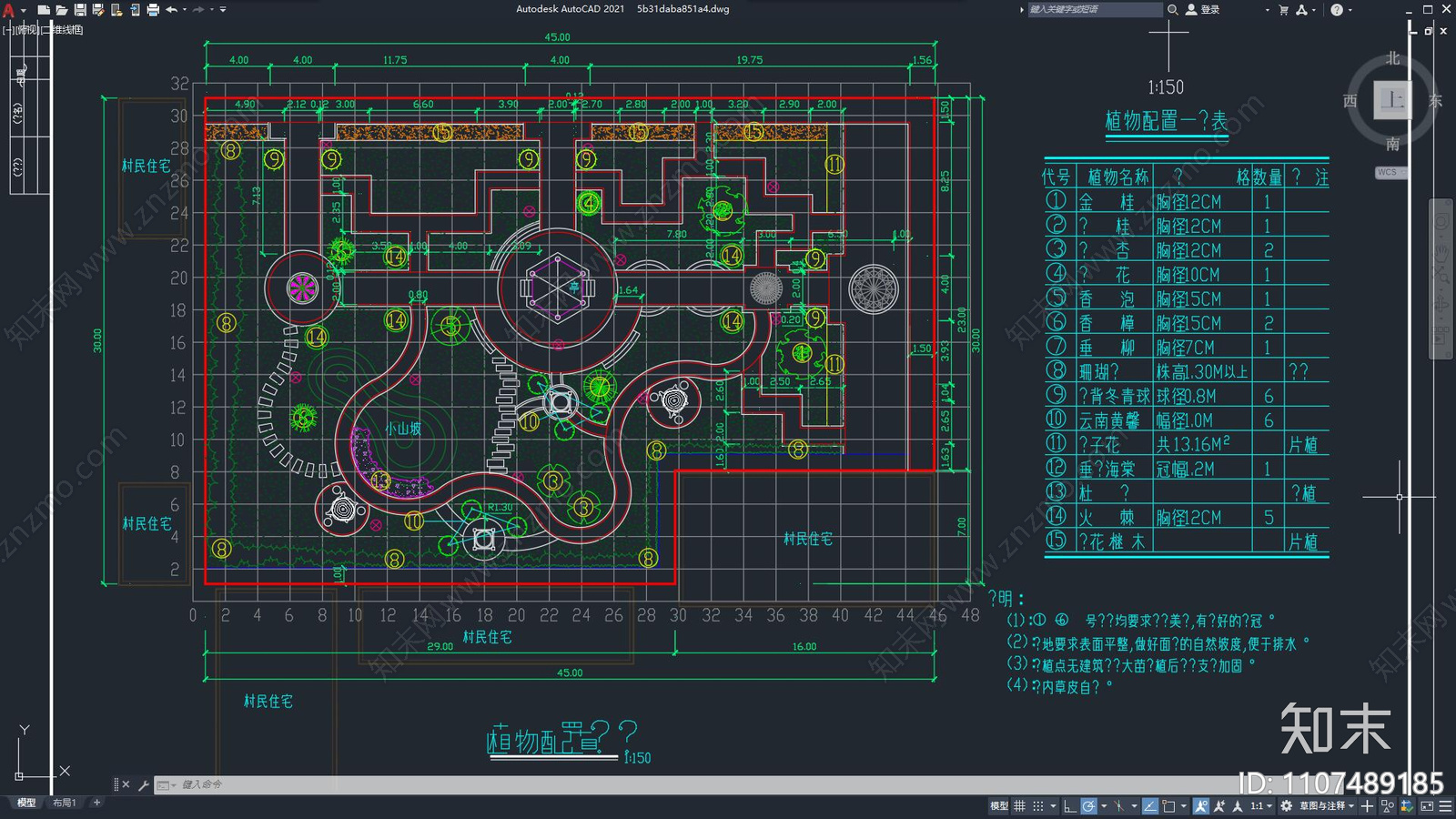Image resolution: width=1456 pixels, height=819 pixels.
Task: Expand the AutoCAD application menu arrow
Action: coord(23,10)
